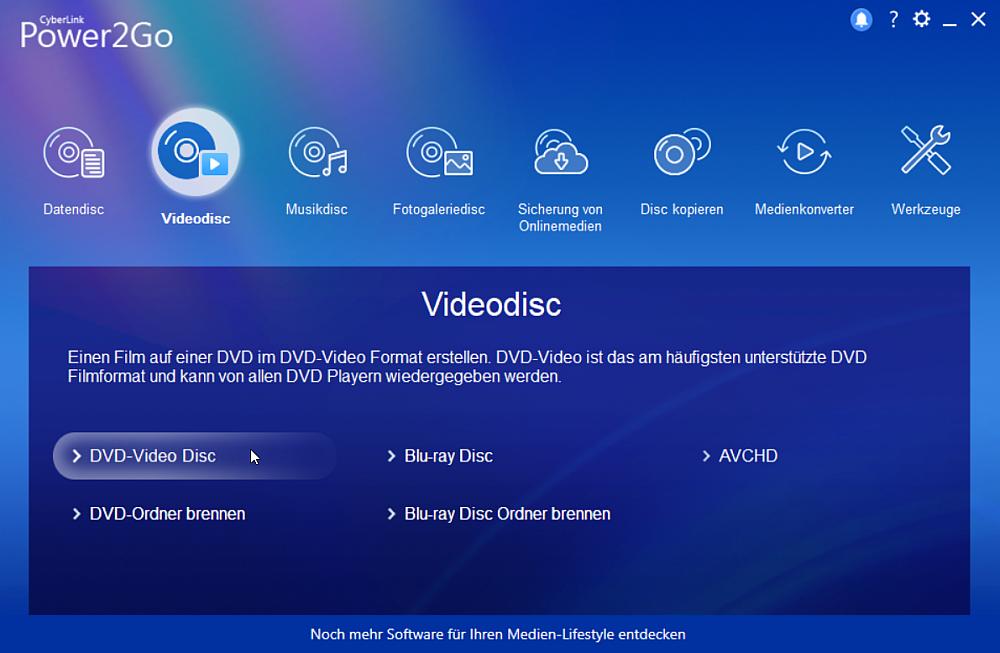Select the highlighted Videodisc icon
Image resolution: width=1000 pixels, height=653 pixels.
point(195,152)
